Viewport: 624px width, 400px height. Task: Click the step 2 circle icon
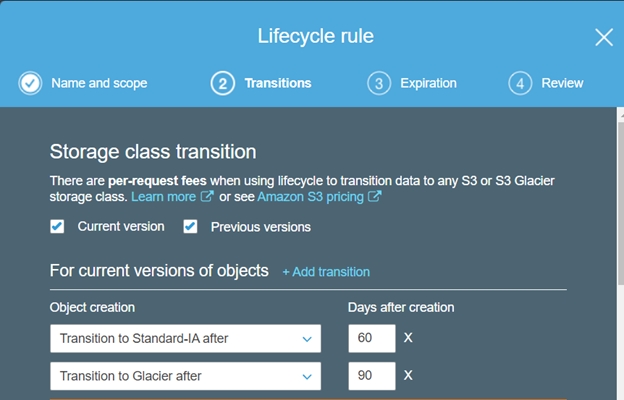tap(223, 83)
